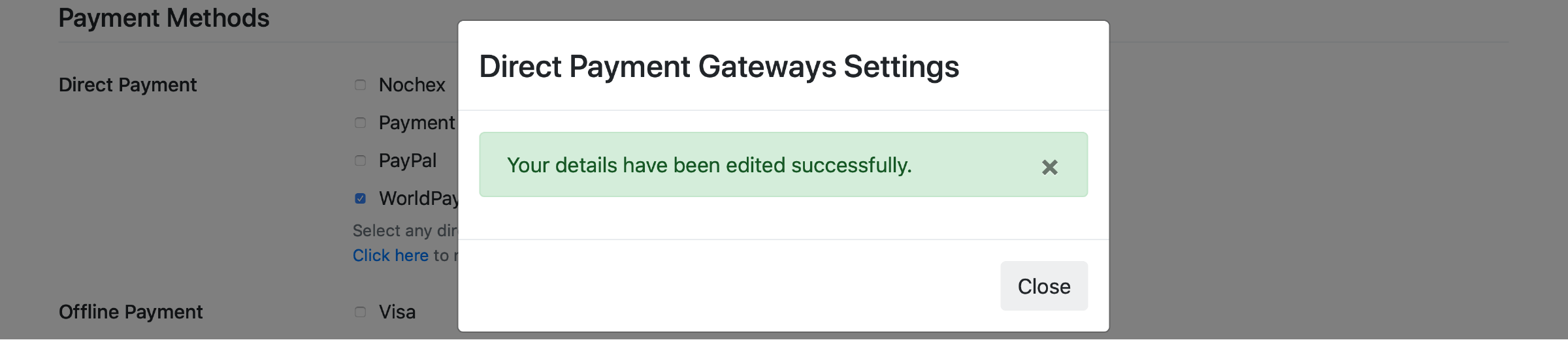The image size is (1568, 340).
Task: Click the Direct Payment Gateways Settings title
Action: point(719,67)
